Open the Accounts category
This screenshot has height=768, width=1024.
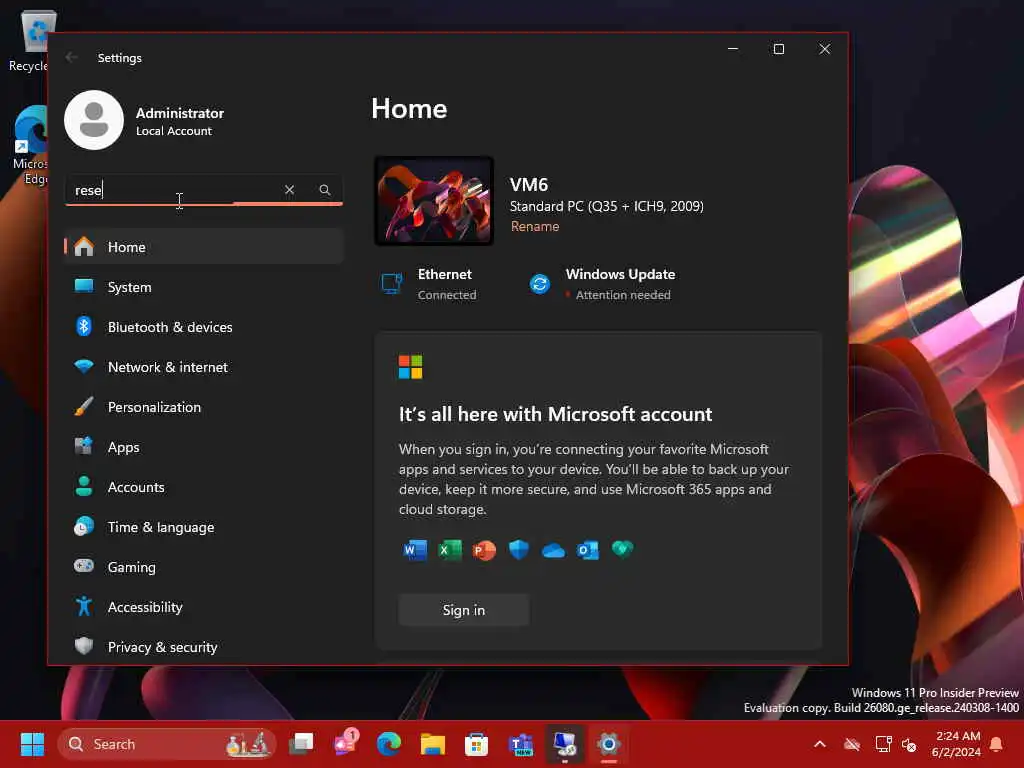204,487
